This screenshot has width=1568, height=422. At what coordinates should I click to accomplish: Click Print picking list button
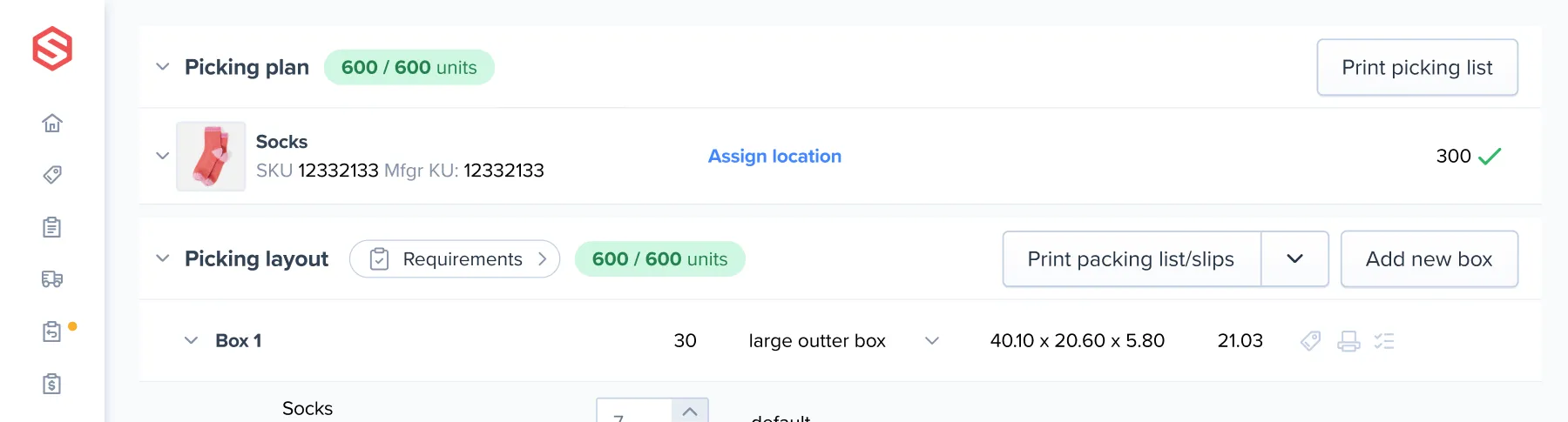coord(1417,67)
